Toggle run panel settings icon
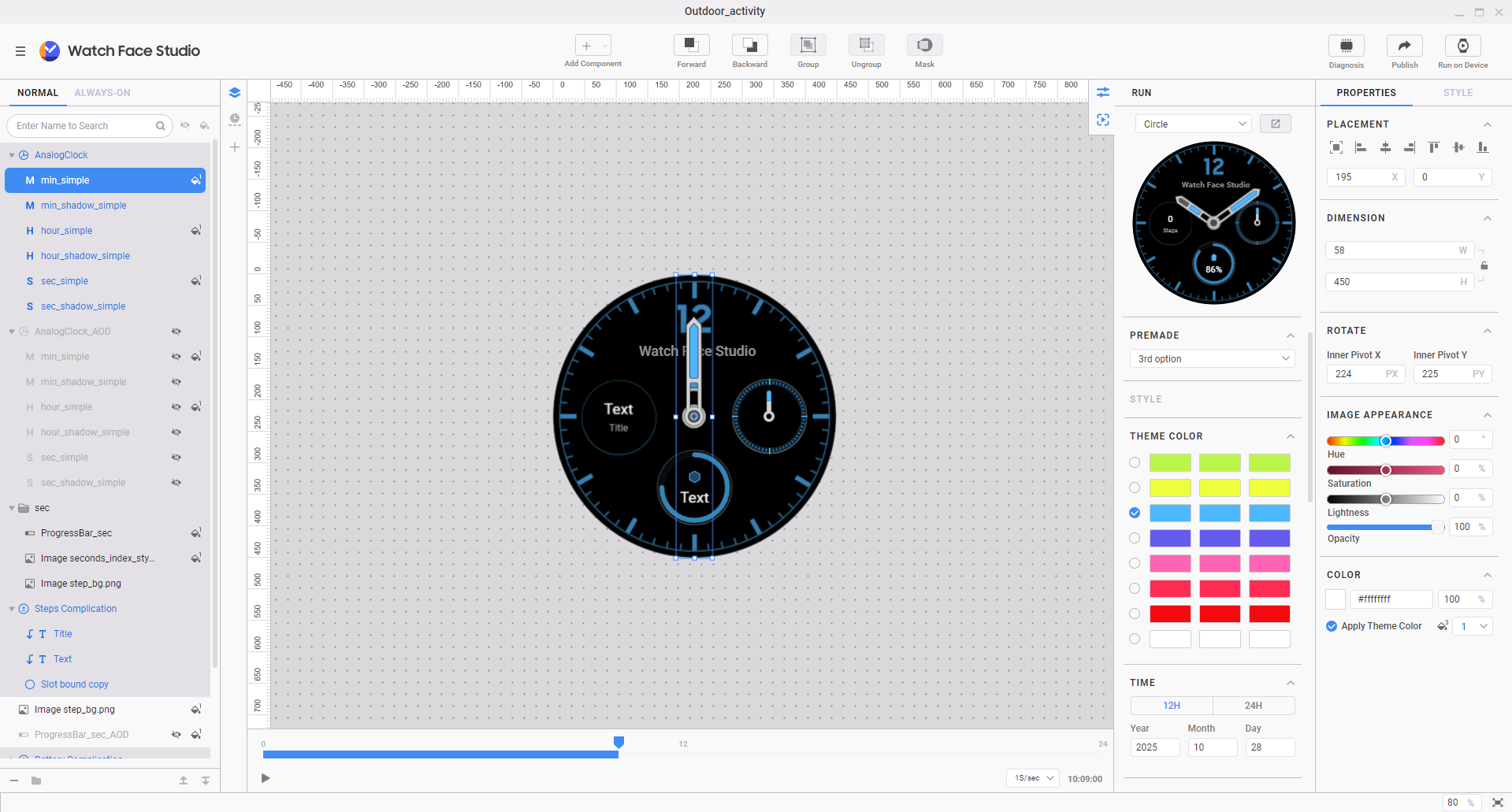 [x=1103, y=93]
